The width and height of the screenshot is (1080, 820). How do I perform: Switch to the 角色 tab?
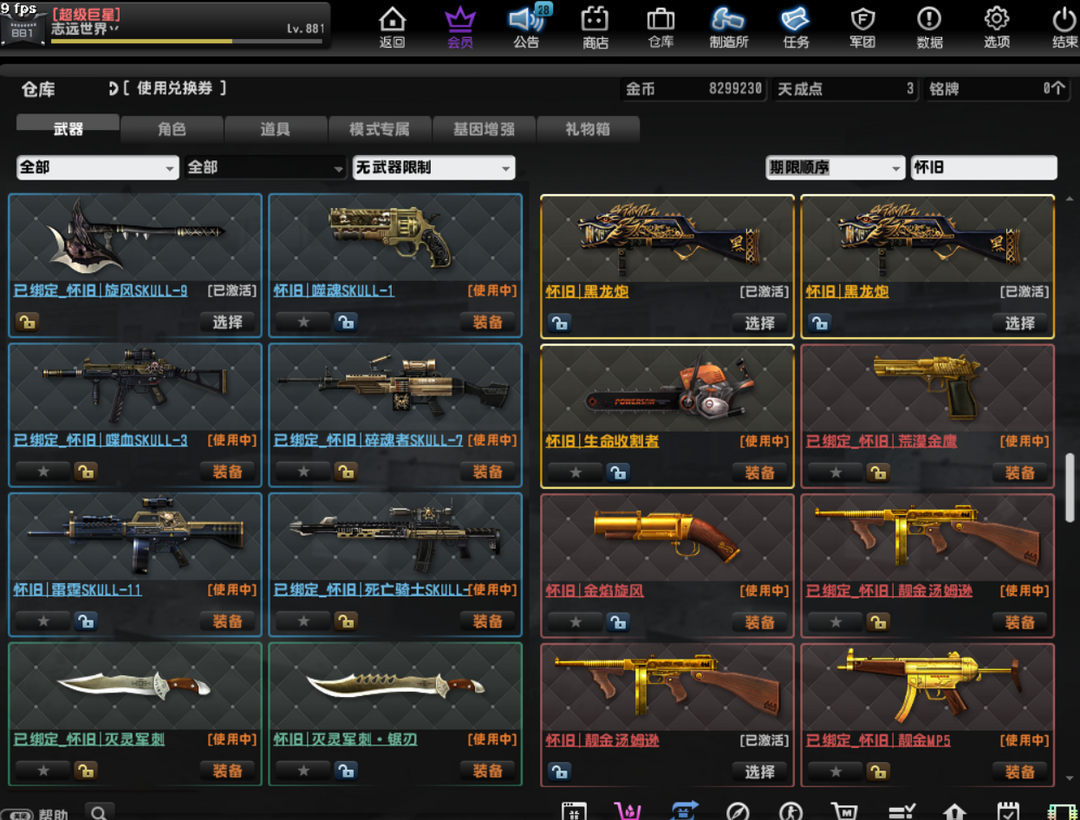[172, 129]
